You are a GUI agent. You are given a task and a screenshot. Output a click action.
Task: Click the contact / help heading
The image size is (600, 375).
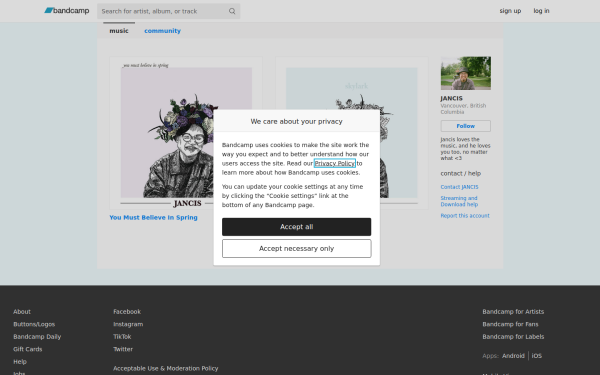point(461,173)
